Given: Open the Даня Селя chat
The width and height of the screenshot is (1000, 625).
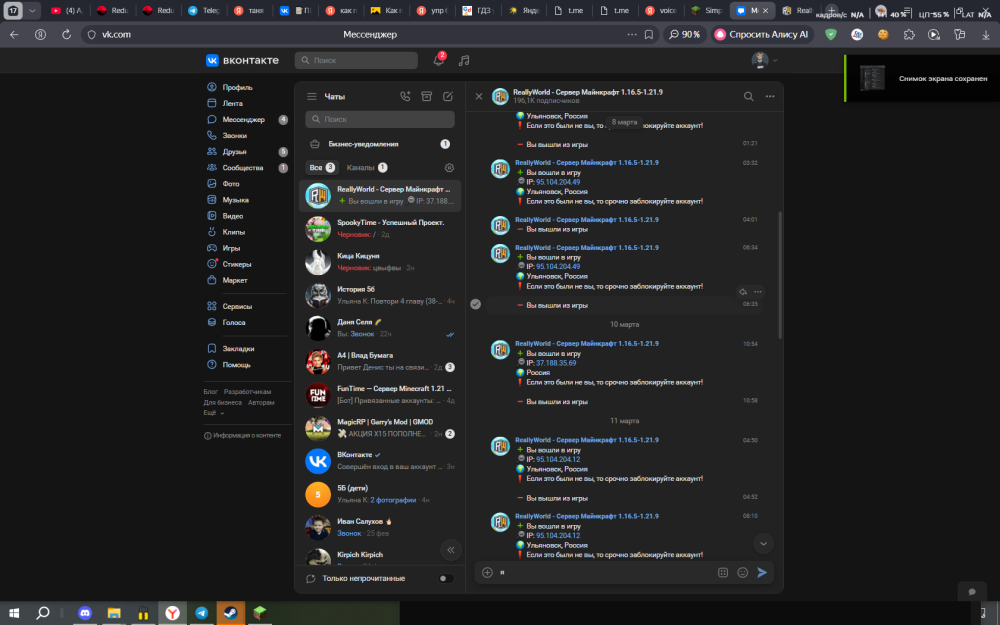Looking at the screenshot, I should [379, 328].
